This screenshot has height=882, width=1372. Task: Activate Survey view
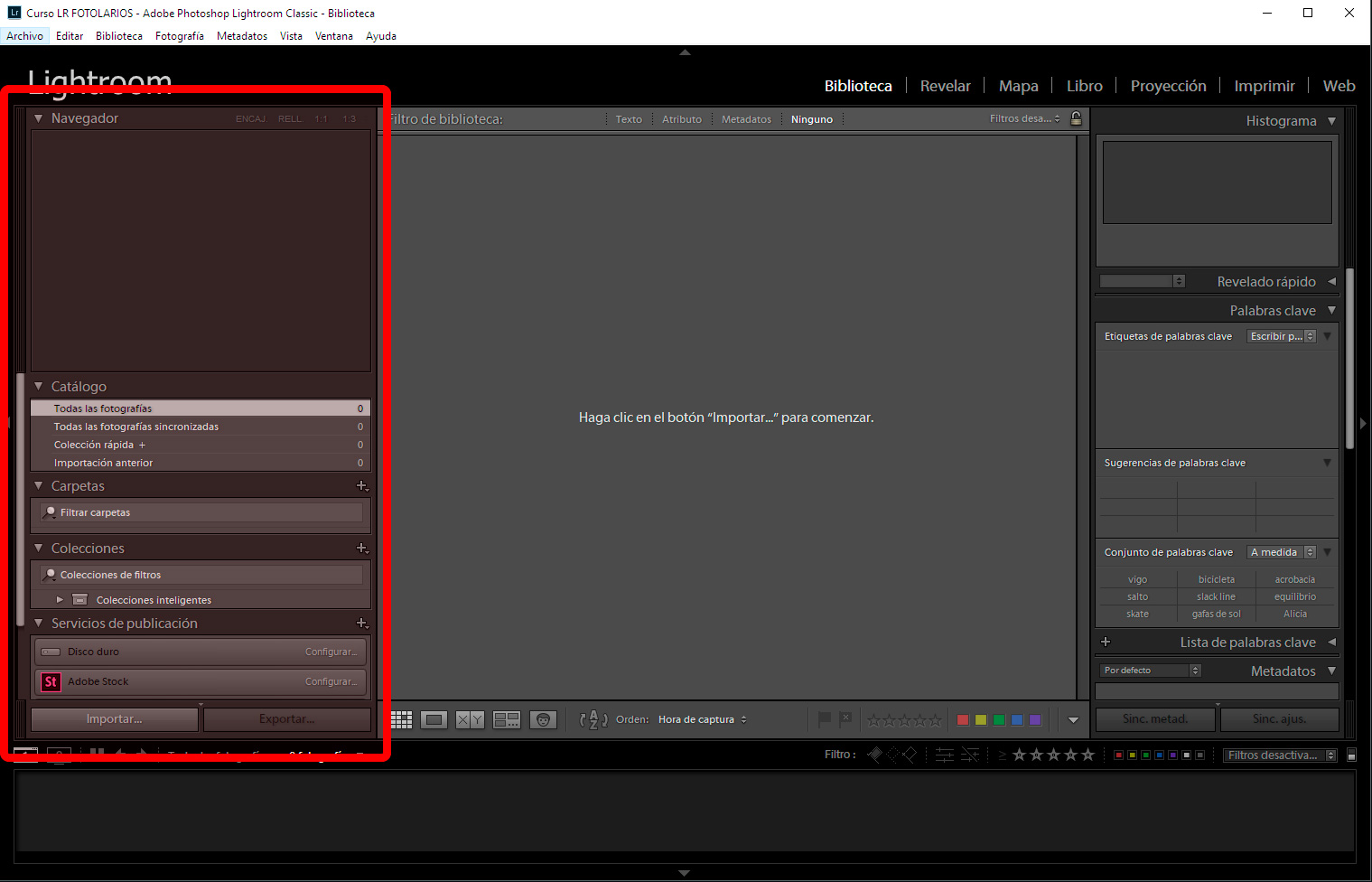click(x=506, y=719)
